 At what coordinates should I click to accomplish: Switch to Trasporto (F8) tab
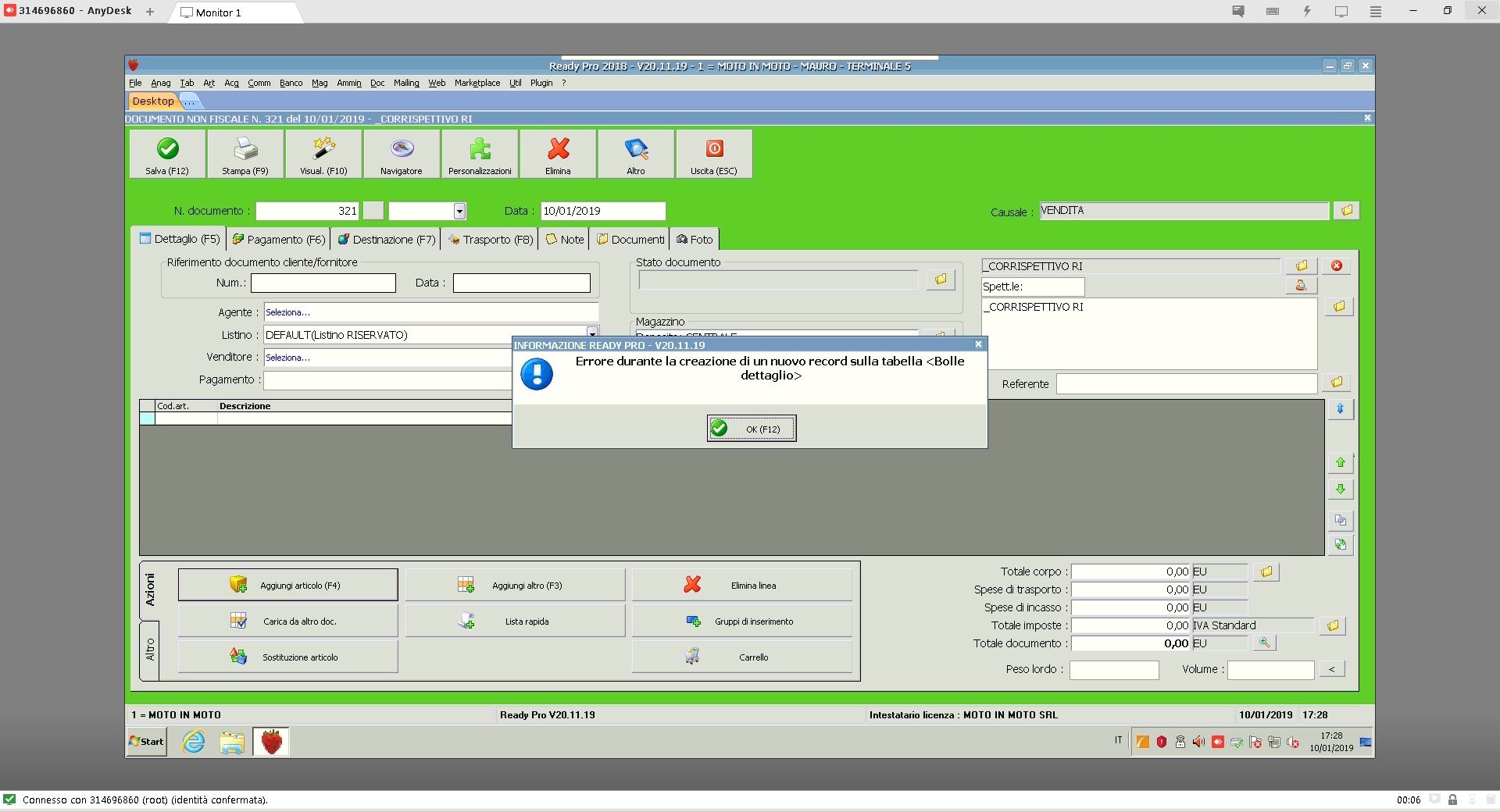(x=491, y=240)
